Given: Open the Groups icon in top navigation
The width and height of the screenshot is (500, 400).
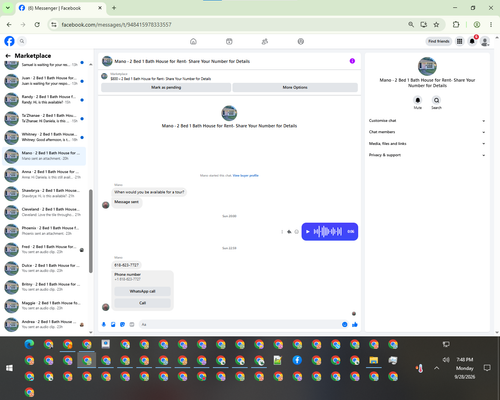Looking at the screenshot, I should 265,41.
